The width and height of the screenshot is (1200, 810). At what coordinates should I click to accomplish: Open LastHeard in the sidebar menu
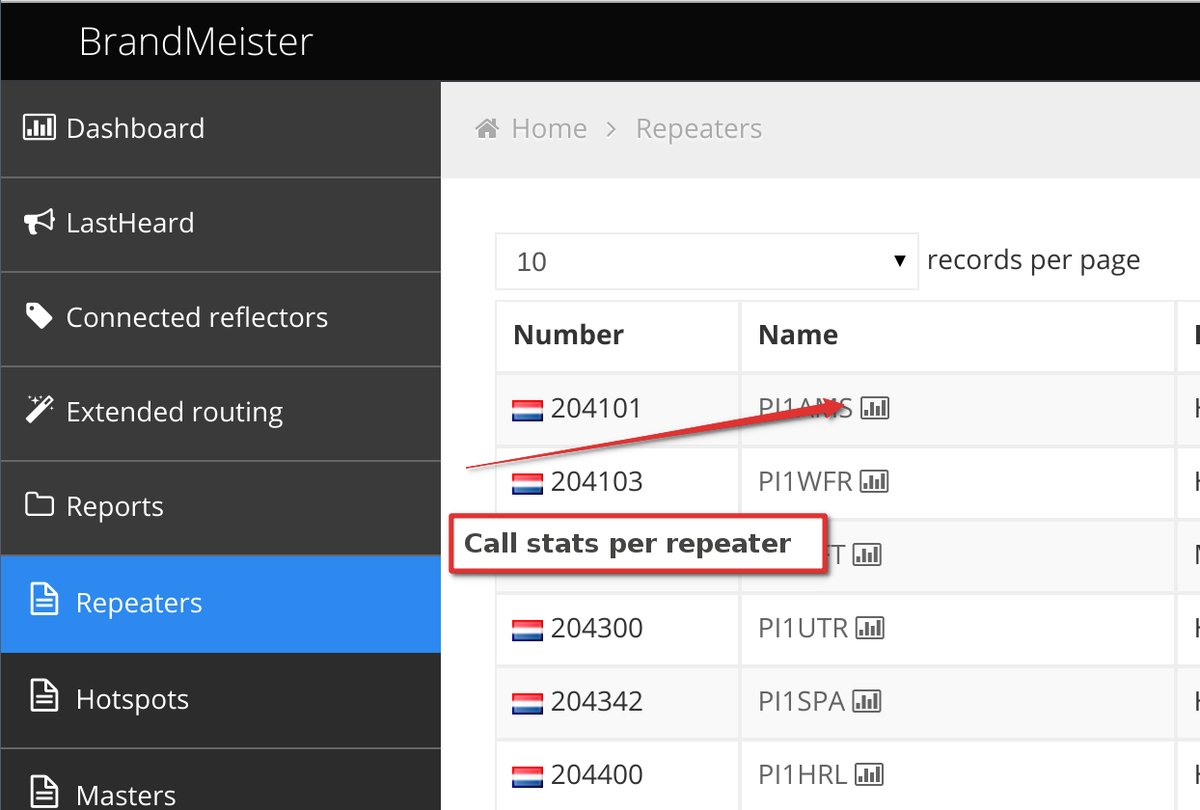[x=220, y=224]
